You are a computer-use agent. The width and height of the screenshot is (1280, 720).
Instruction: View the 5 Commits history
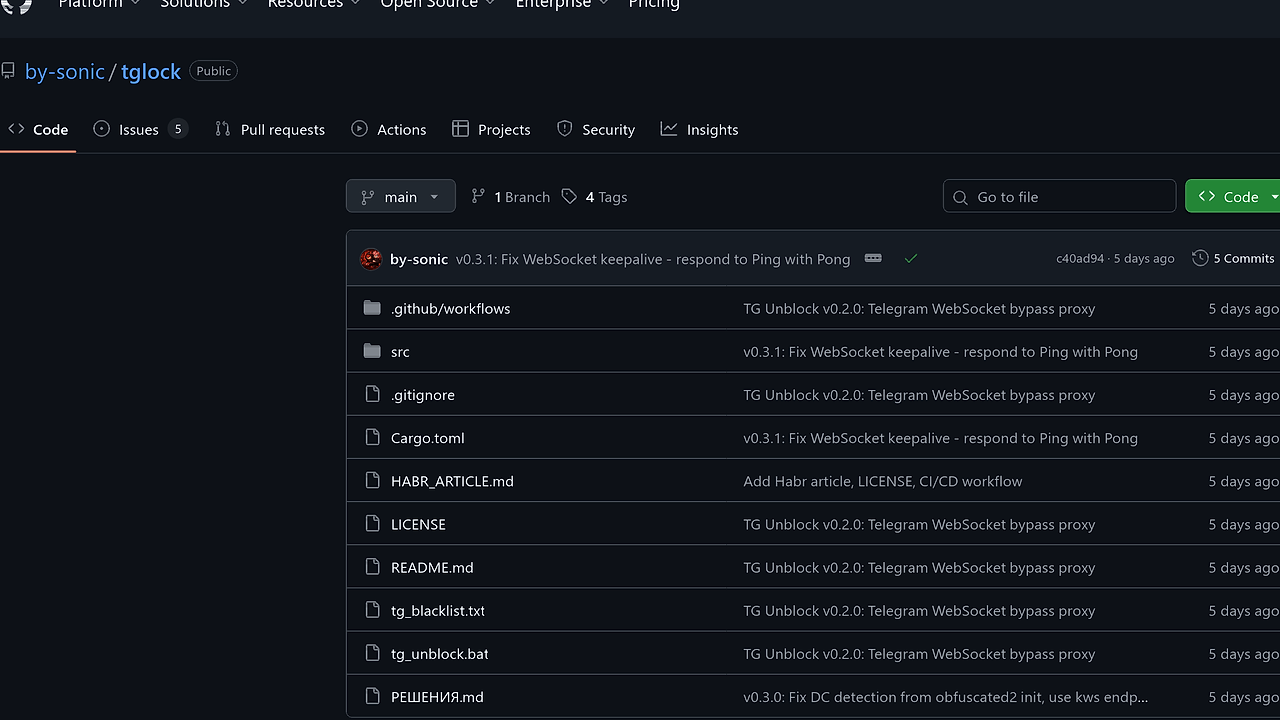click(x=1233, y=258)
